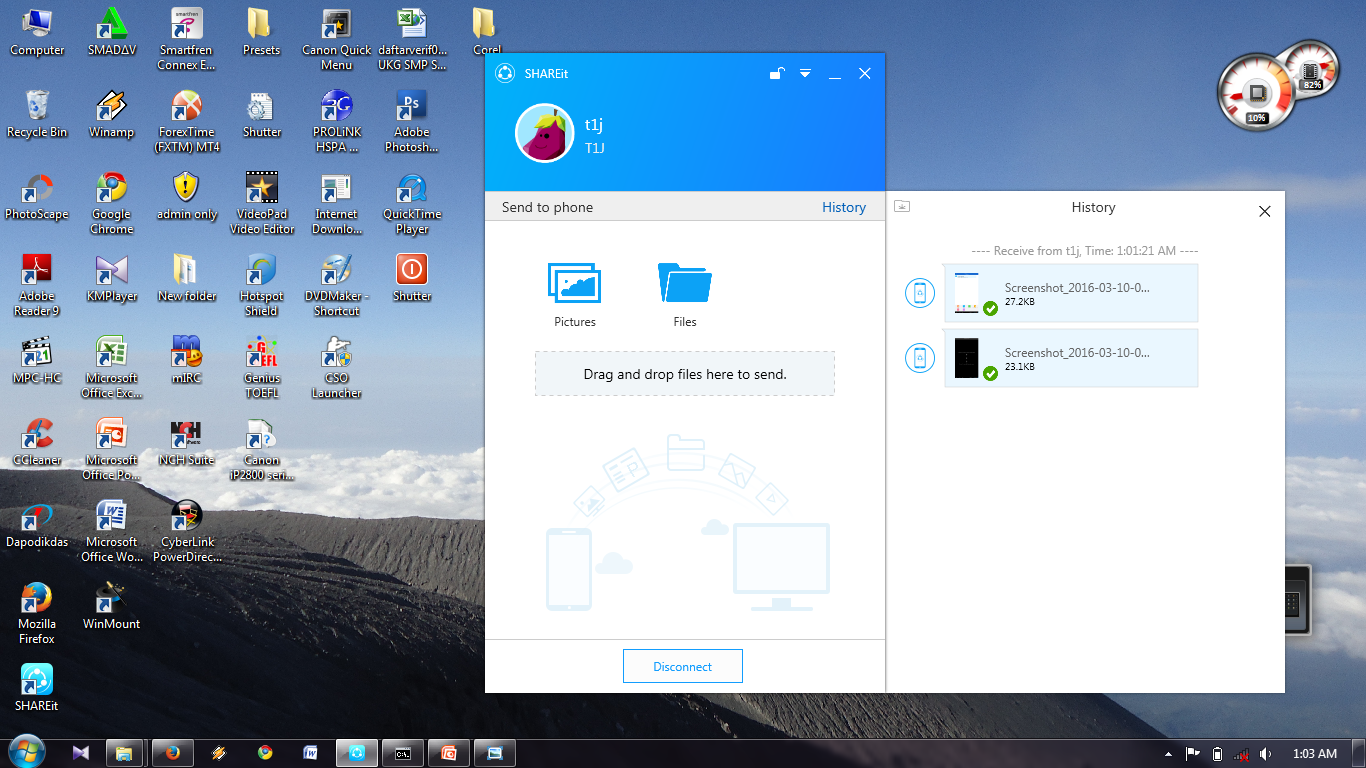Click the battery tray icon
The height and width of the screenshot is (768, 1366).
(1217, 754)
